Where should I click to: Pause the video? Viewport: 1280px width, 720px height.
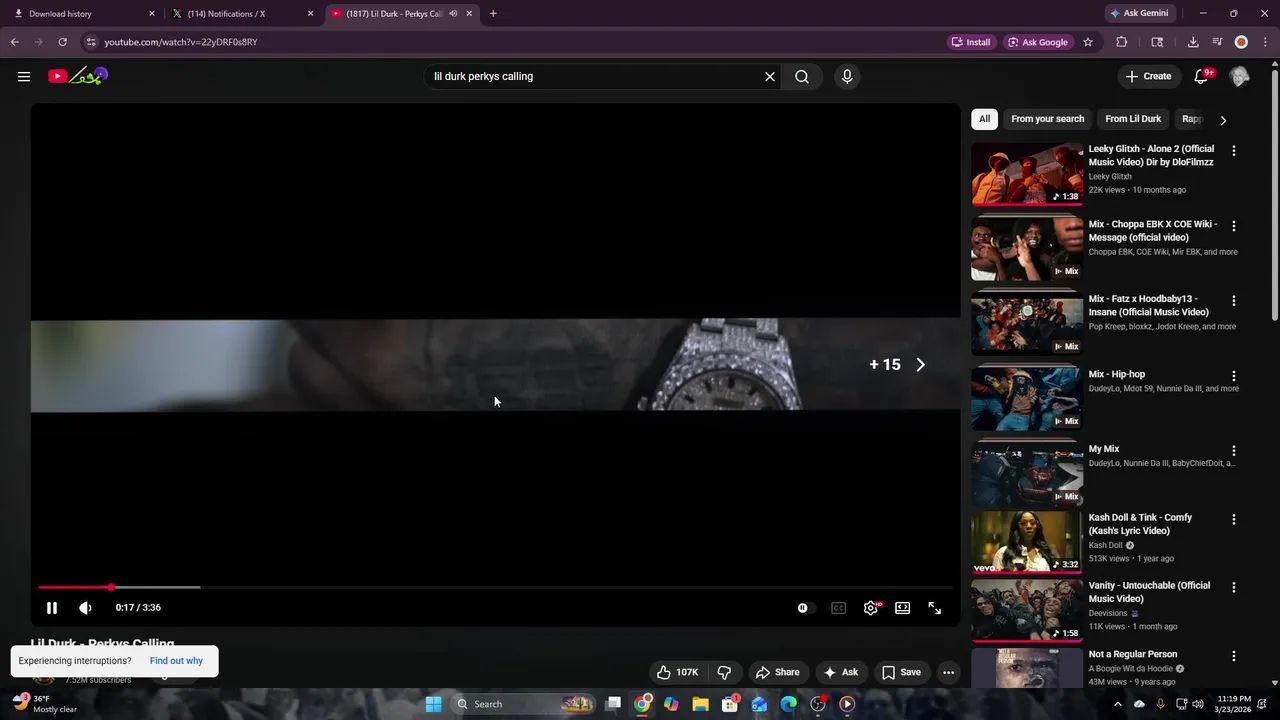click(52, 607)
